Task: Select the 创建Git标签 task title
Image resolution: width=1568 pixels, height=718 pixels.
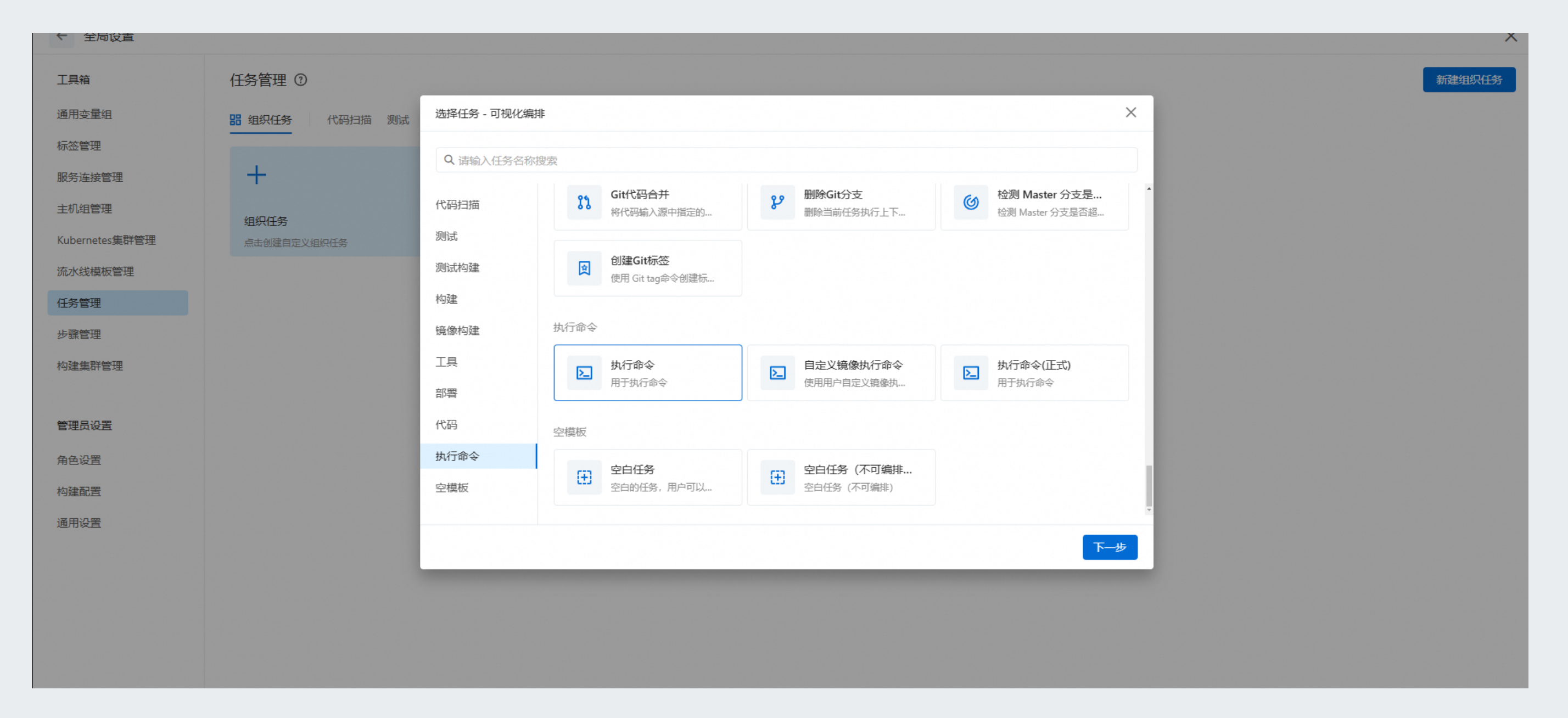Action: click(639, 260)
